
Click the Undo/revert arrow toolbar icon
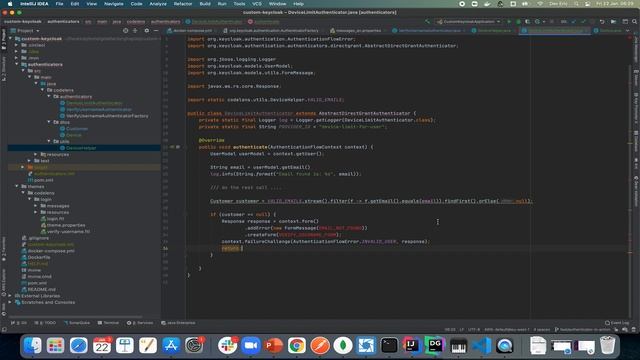(602, 22)
